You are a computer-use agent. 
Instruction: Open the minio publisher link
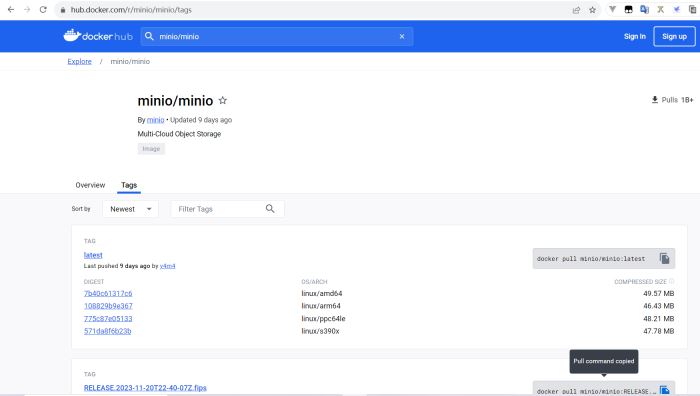coord(155,120)
